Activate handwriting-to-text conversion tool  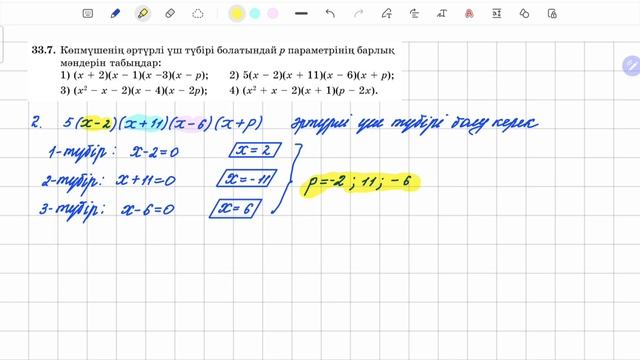(x=387, y=14)
